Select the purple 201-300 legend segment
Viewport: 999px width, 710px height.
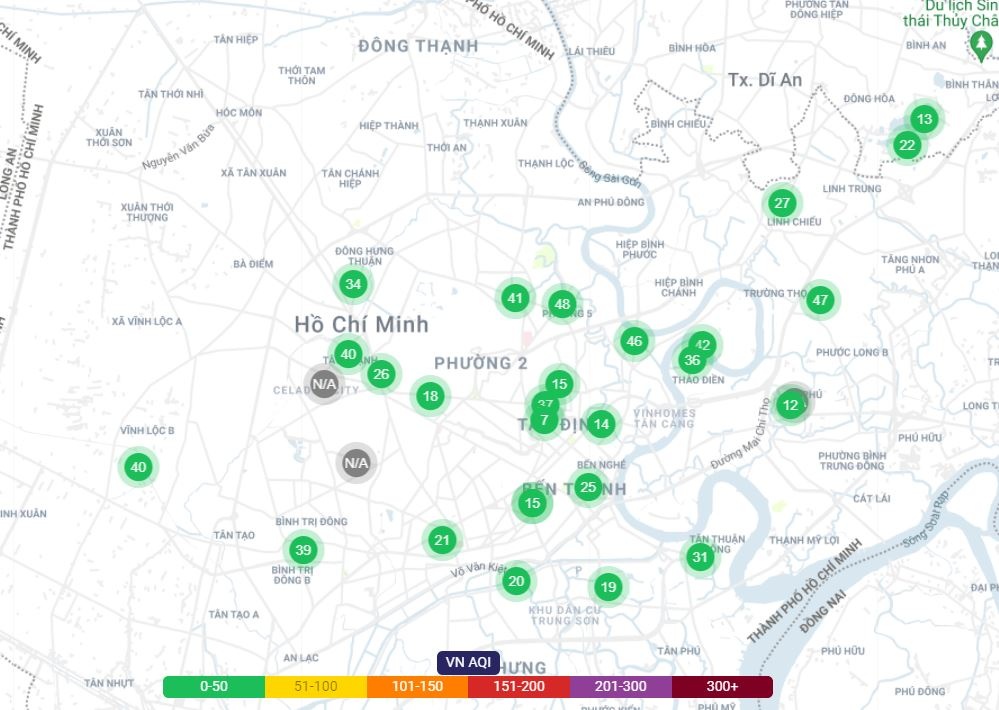click(620, 687)
